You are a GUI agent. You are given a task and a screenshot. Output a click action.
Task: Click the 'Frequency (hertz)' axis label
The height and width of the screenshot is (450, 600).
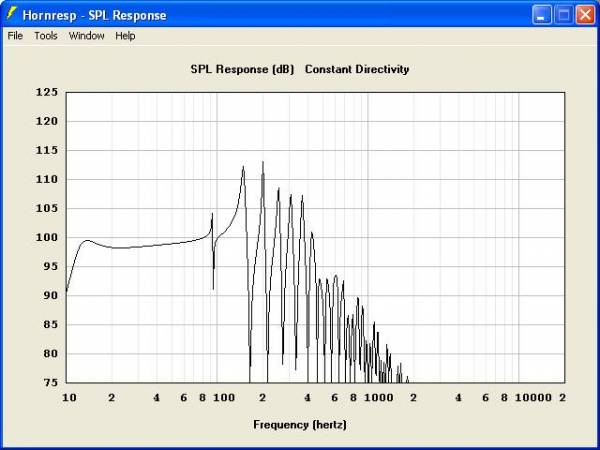300,425
